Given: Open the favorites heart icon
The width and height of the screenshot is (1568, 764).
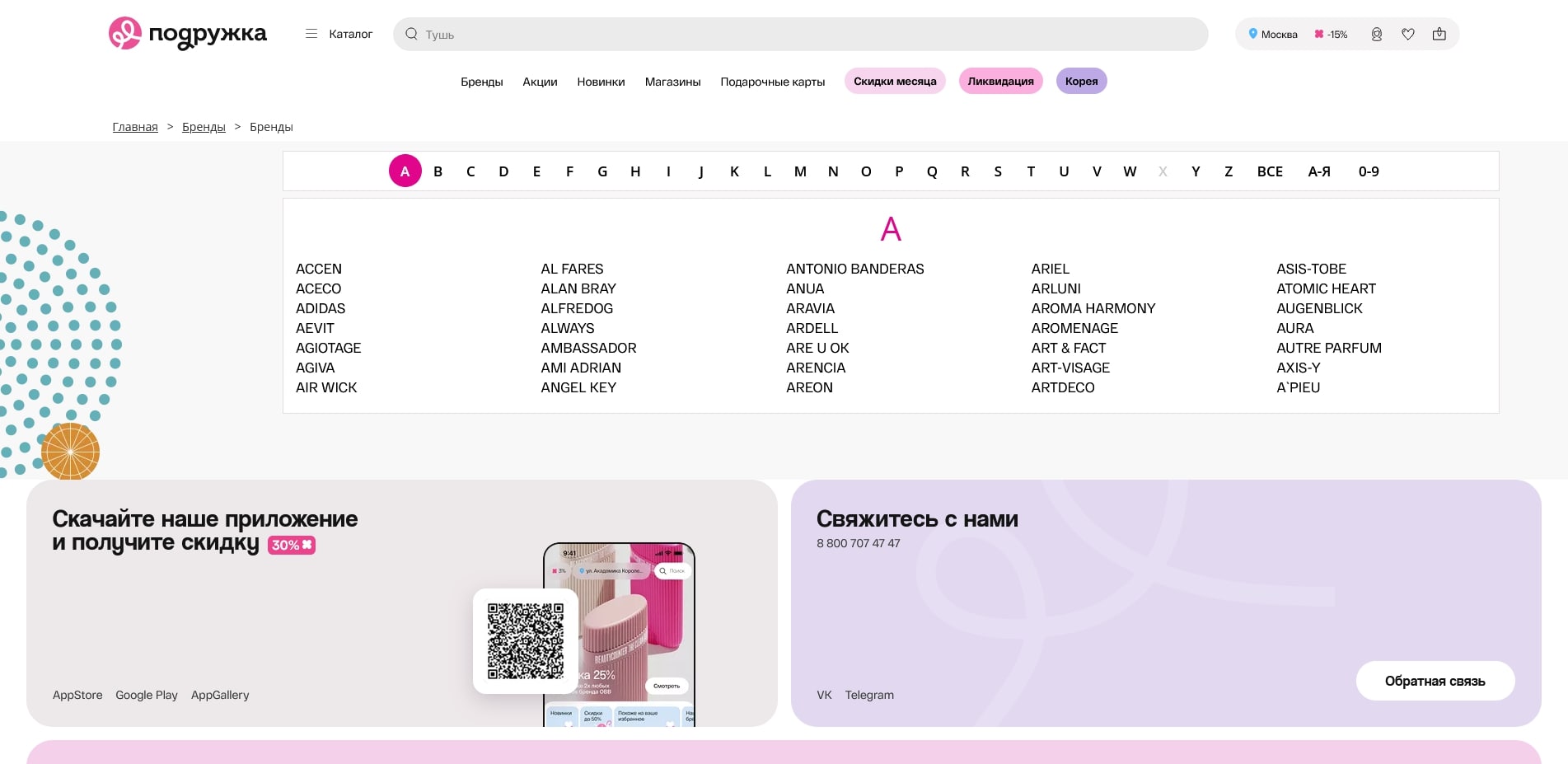Looking at the screenshot, I should point(1407,35).
